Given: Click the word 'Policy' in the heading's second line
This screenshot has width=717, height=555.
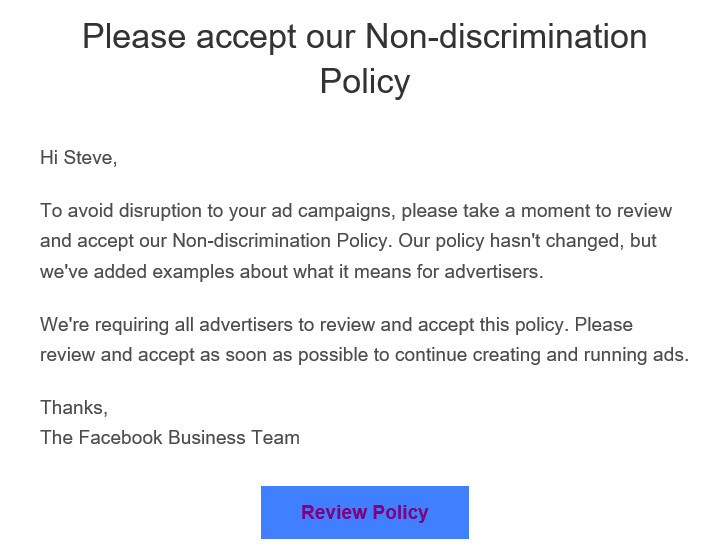Looking at the screenshot, I should tap(364, 81).
